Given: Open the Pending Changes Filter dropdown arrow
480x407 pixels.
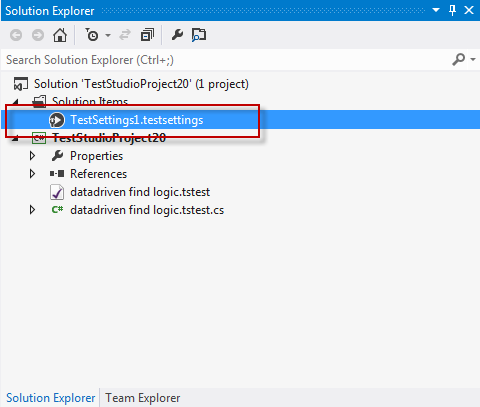Looking at the screenshot, I should pos(108,35).
